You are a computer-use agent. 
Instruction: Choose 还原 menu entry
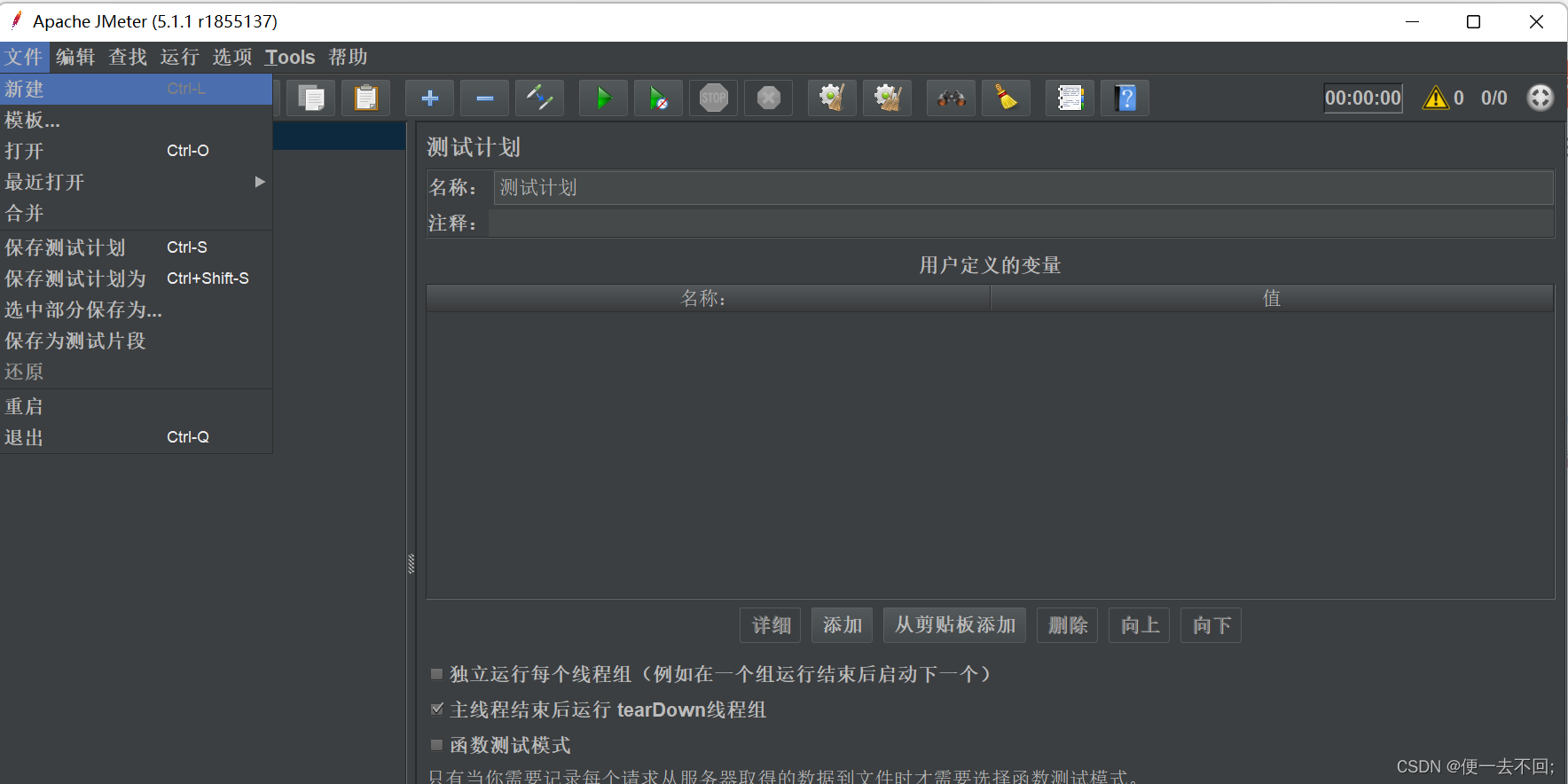(136, 372)
